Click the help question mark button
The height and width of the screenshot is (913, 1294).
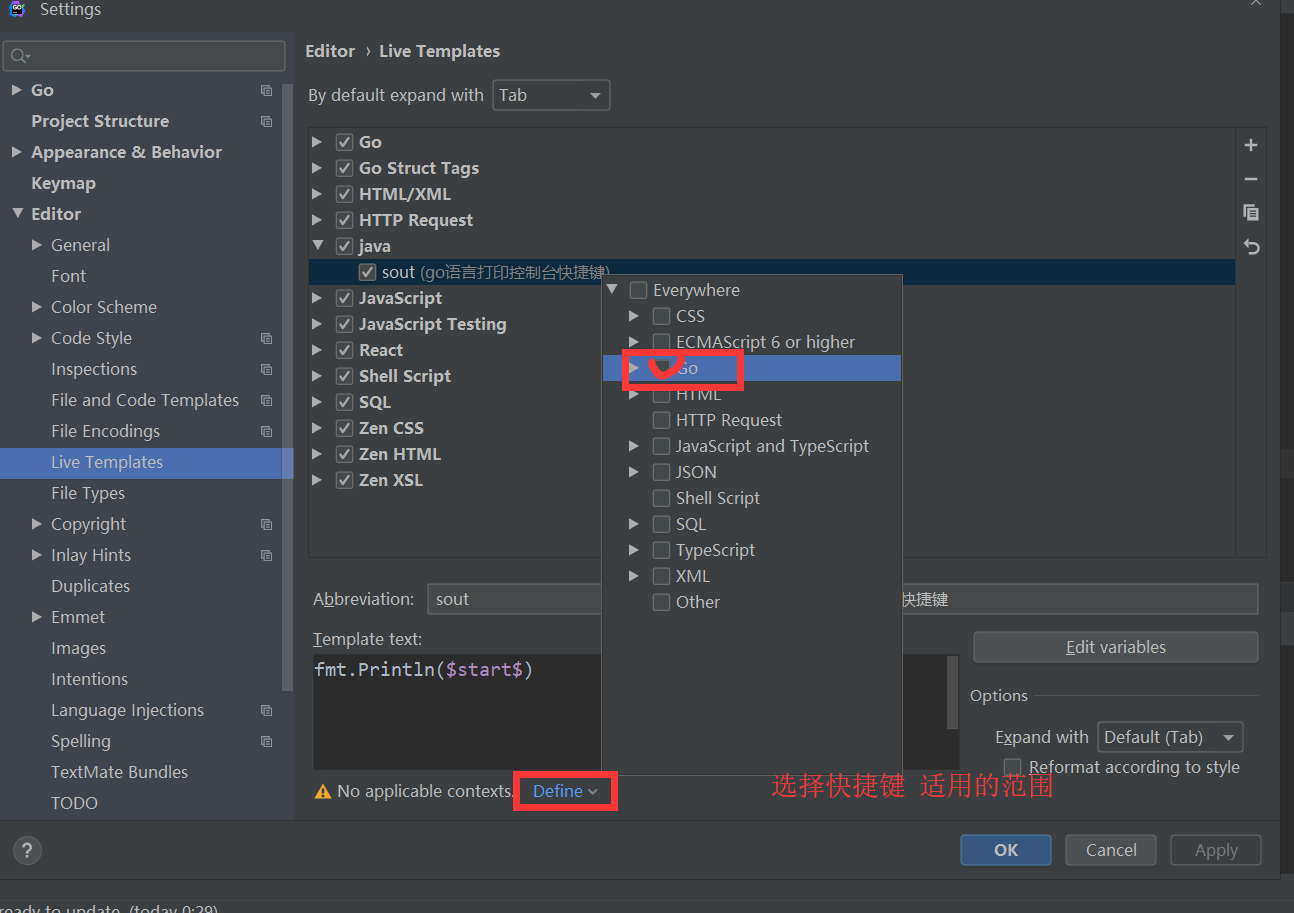pos(27,851)
